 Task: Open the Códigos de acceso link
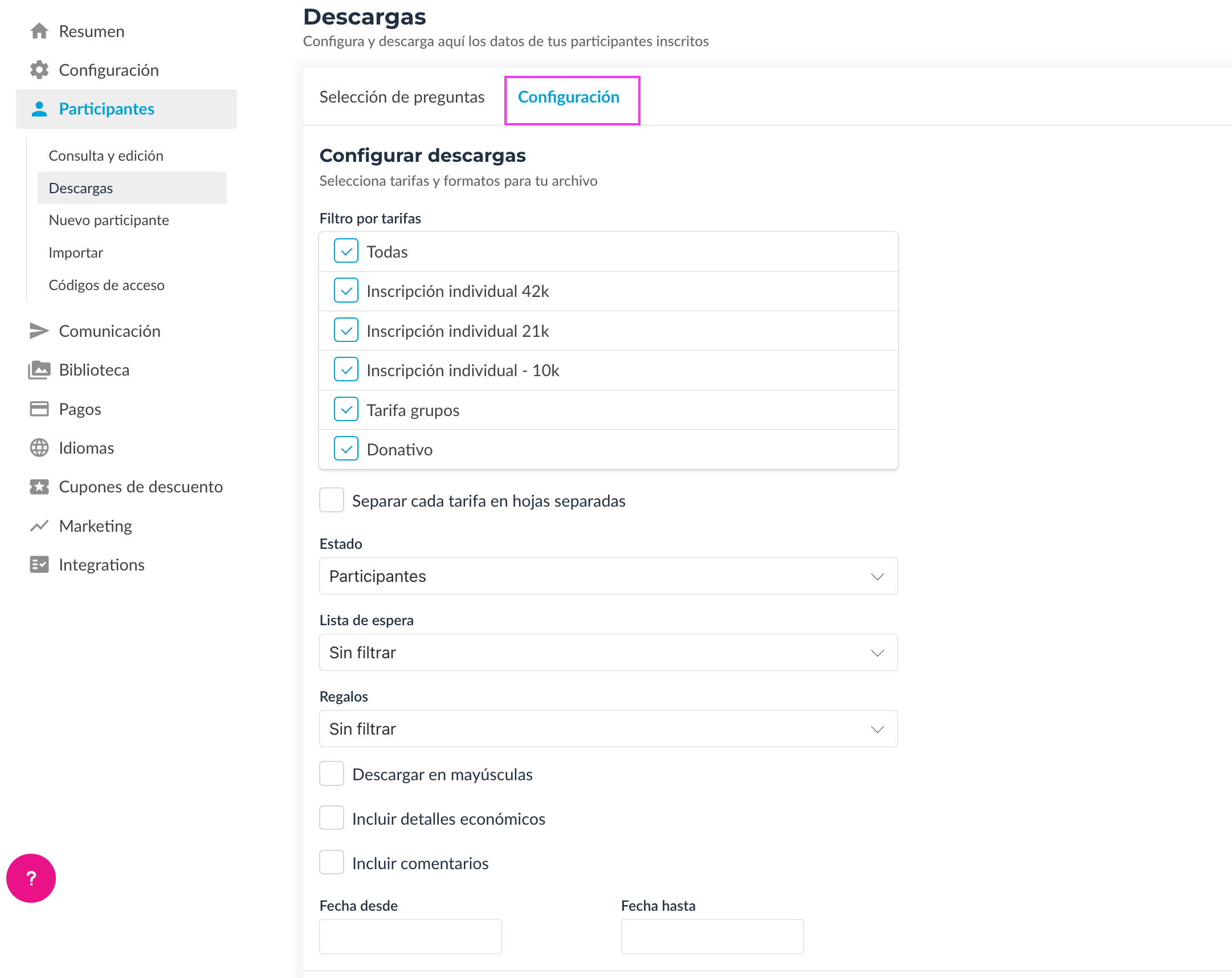pos(107,284)
